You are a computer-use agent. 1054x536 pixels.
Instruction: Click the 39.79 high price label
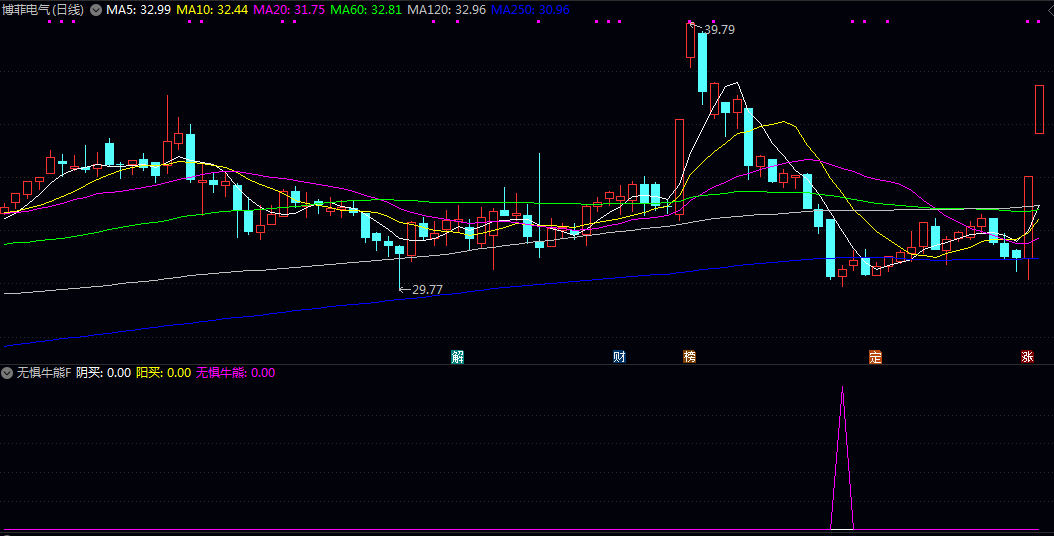pyautogui.click(x=719, y=30)
